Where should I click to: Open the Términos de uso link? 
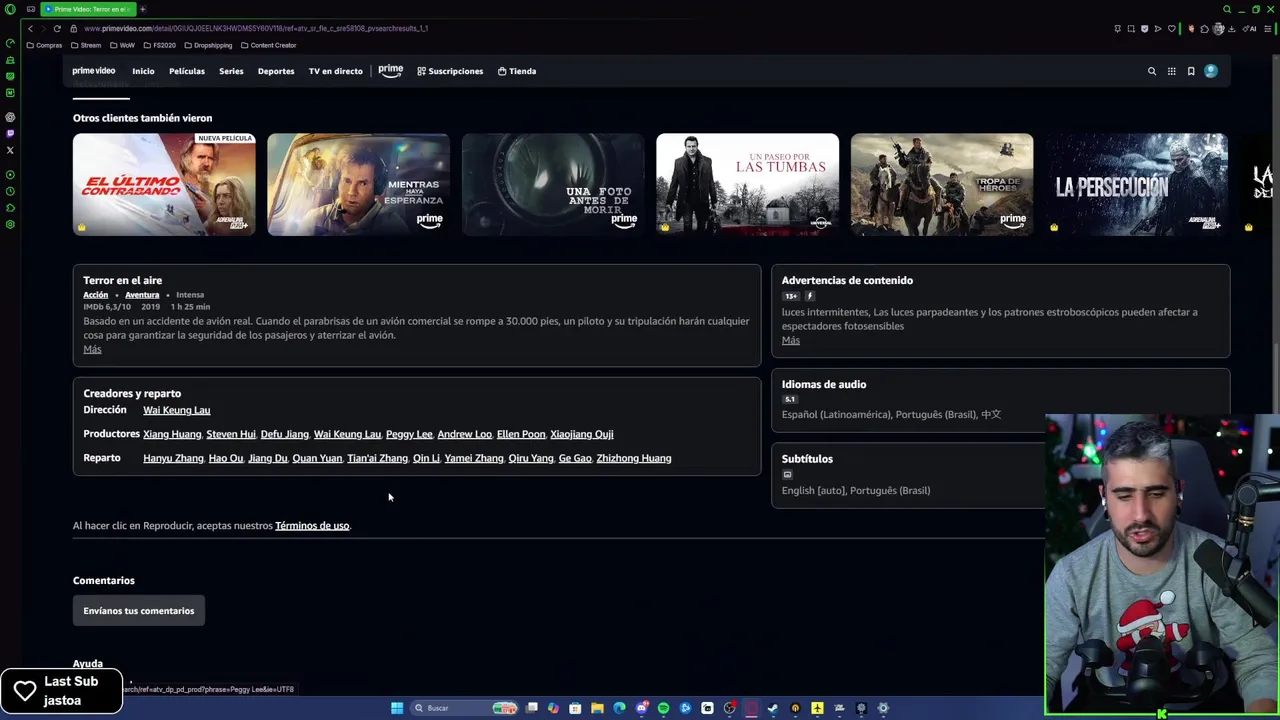[312, 526]
